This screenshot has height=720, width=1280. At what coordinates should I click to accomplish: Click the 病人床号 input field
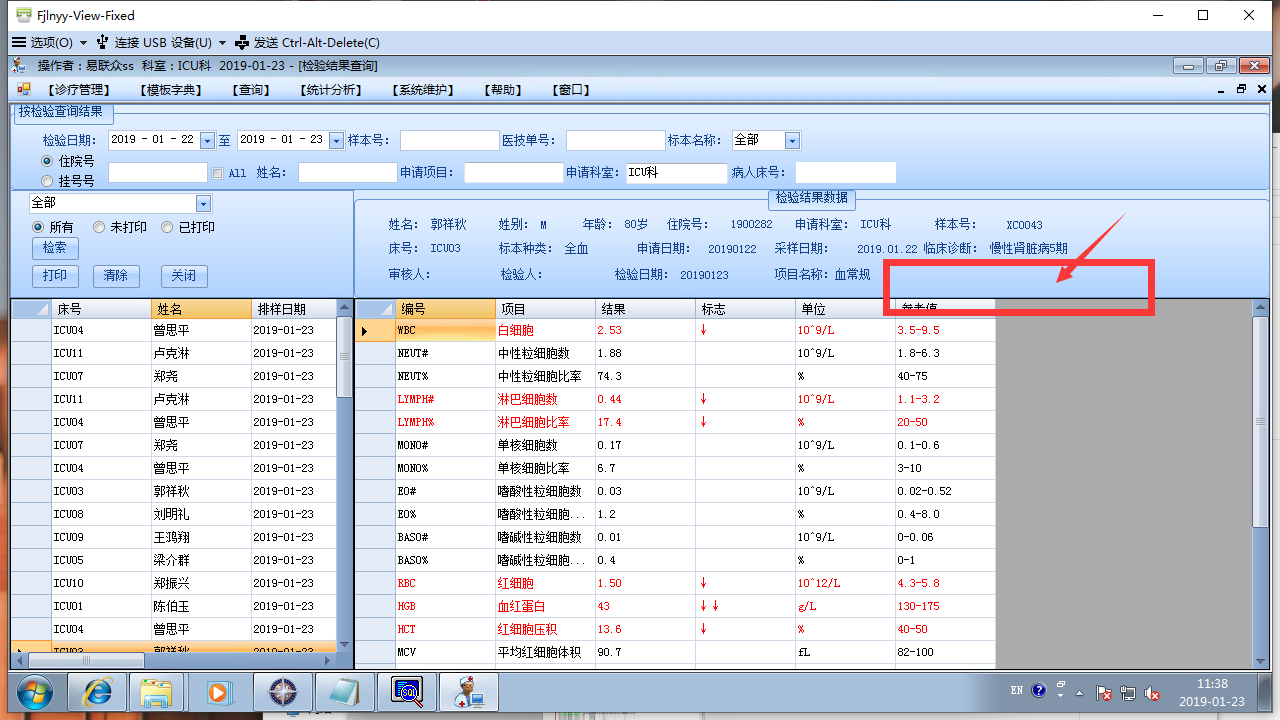(x=845, y=173)
